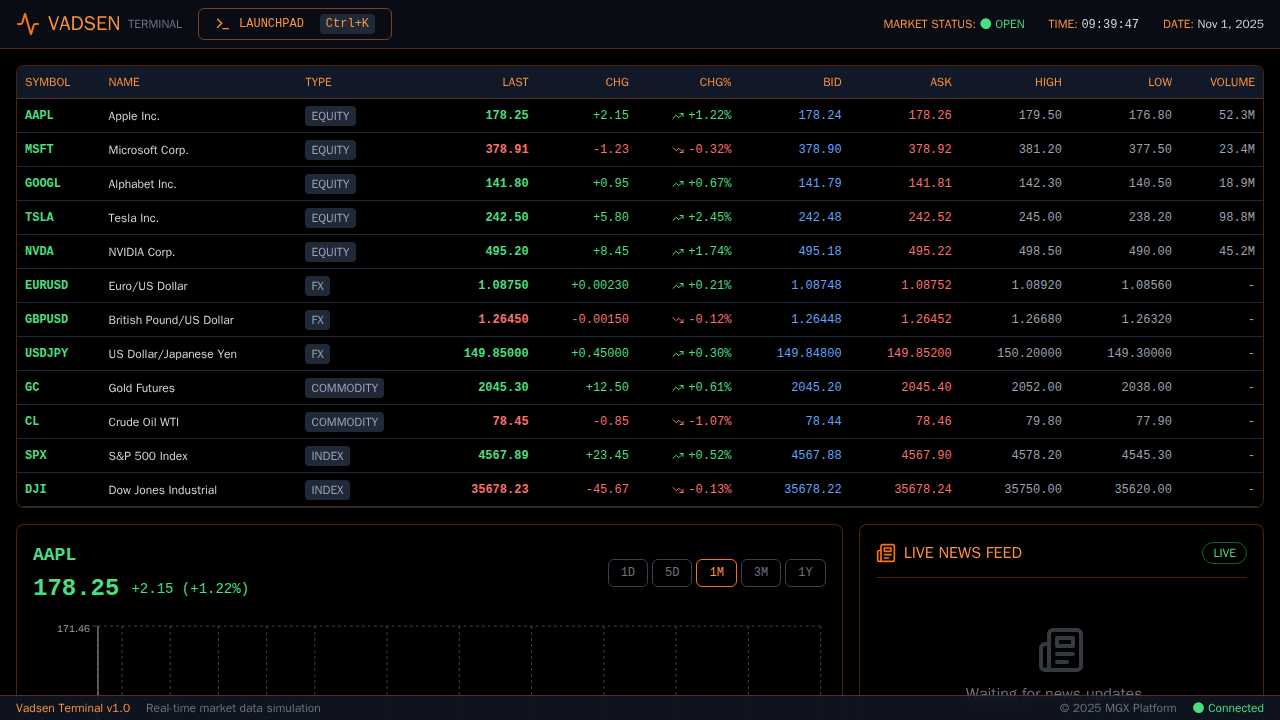Click the time value 09:39:47
This screenshot has height=720, width=1280.
click(x=1110, y=24)
